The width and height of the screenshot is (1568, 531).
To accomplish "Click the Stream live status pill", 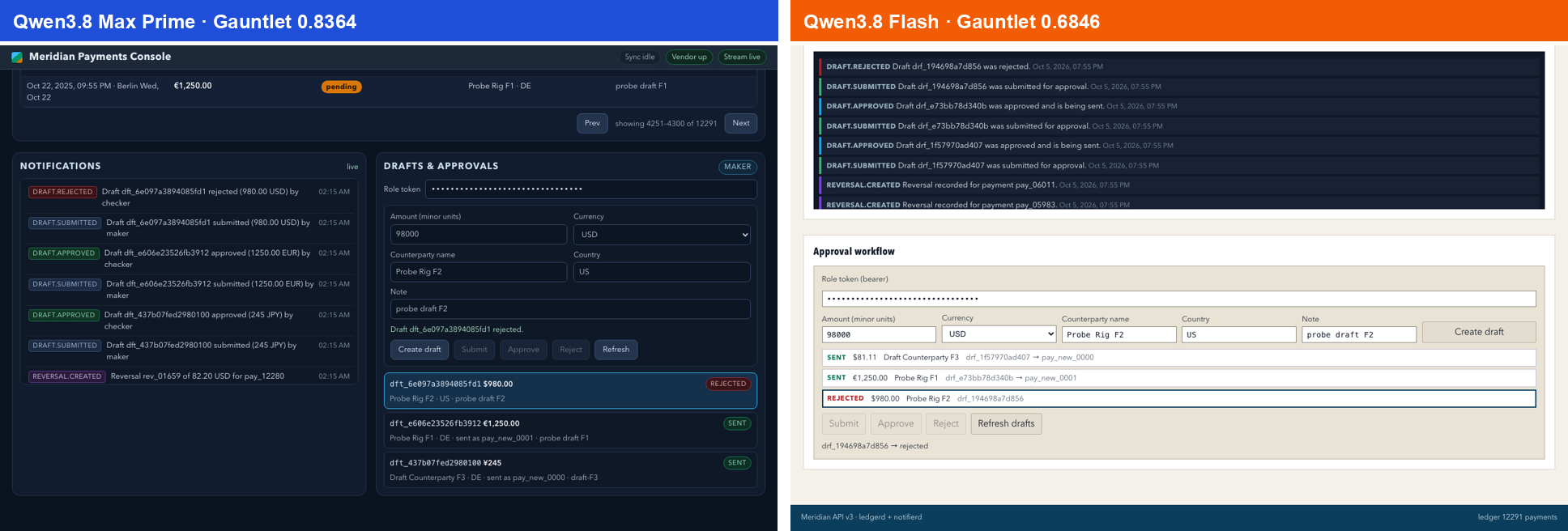I will point(742,57).
